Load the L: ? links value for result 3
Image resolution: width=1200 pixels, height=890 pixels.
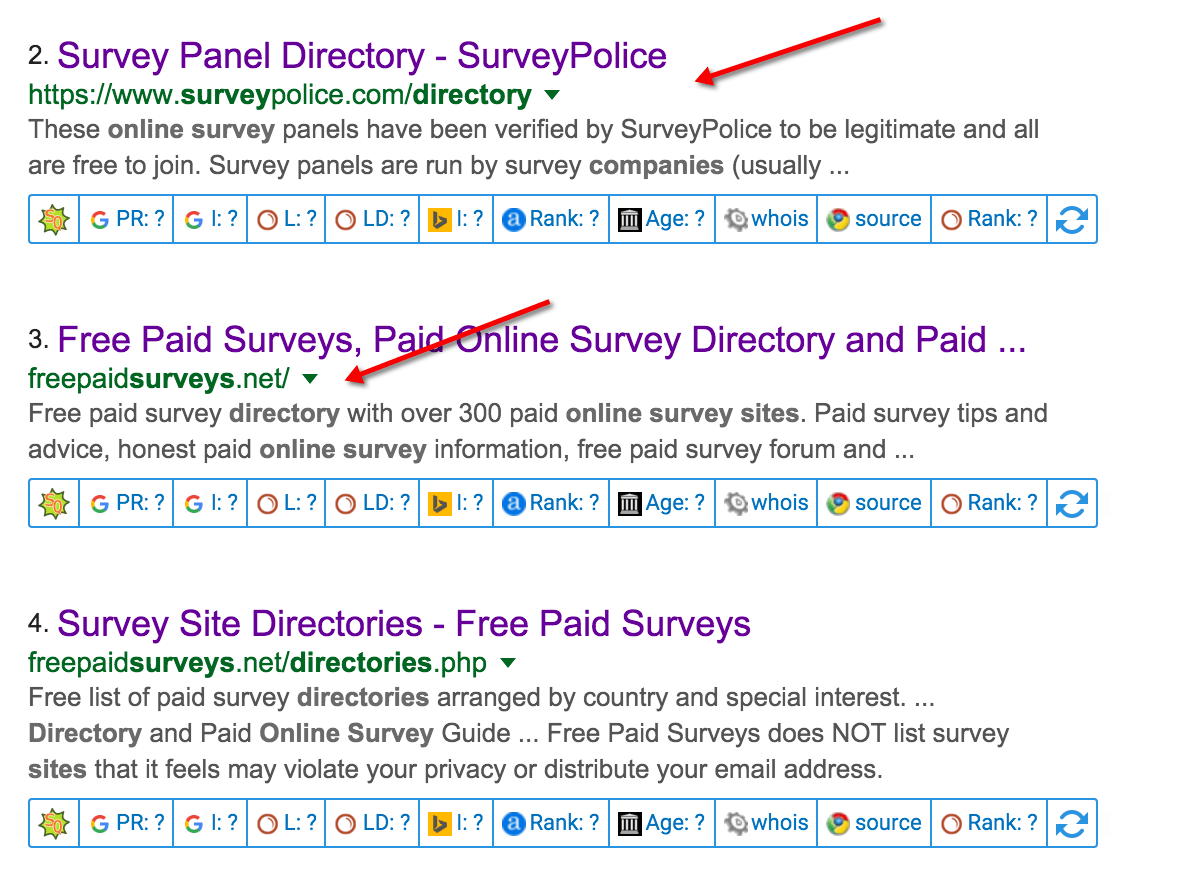pos(286,503)
